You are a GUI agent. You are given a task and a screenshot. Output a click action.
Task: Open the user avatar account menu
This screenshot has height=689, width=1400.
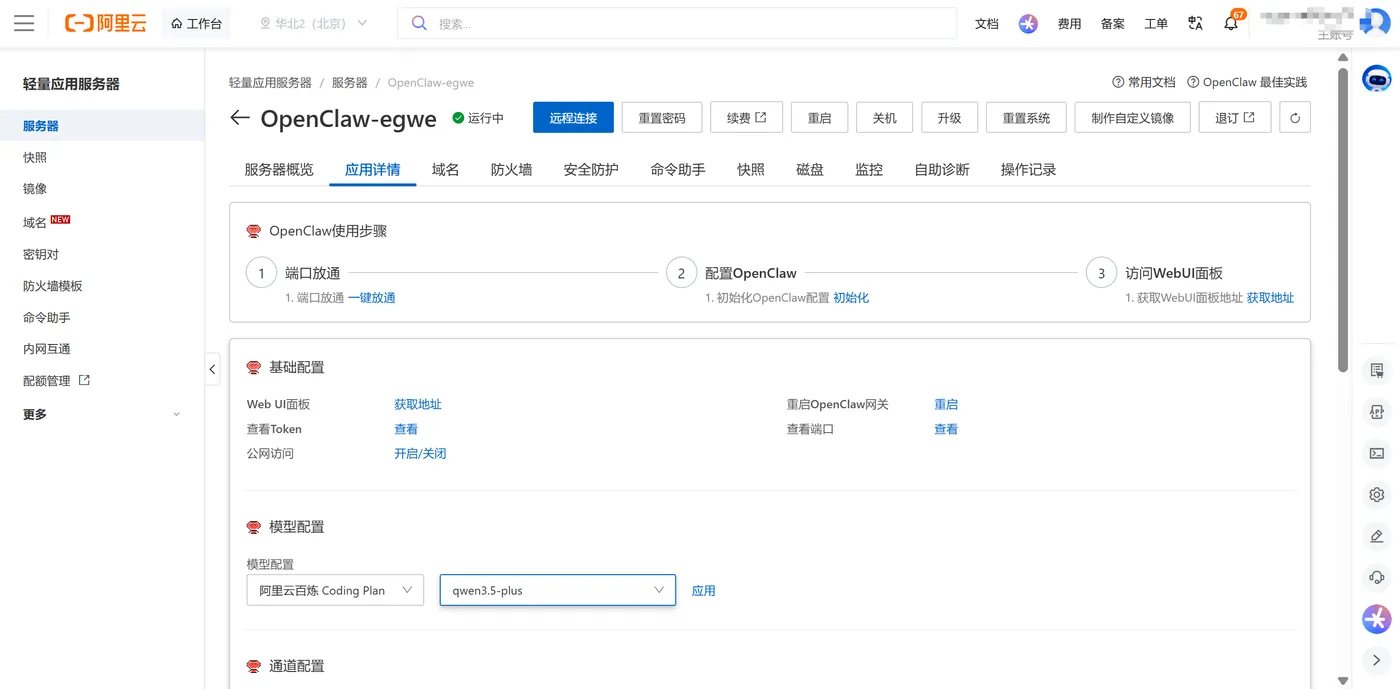[x=1375, y=22]
